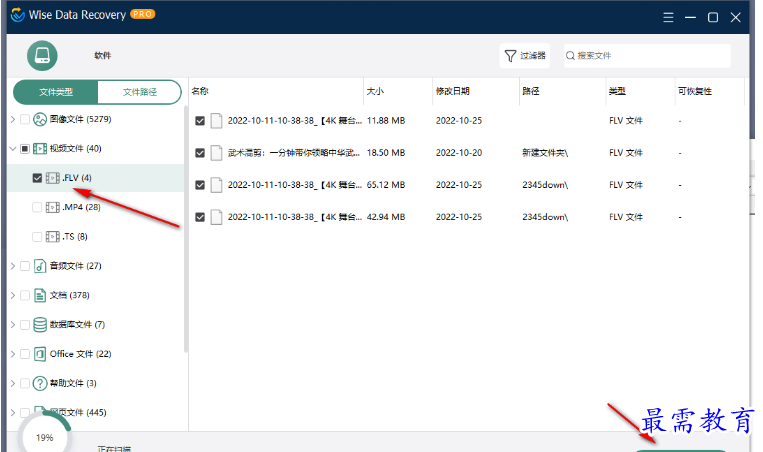Click the 软件 drive label

tap(103, 56)
